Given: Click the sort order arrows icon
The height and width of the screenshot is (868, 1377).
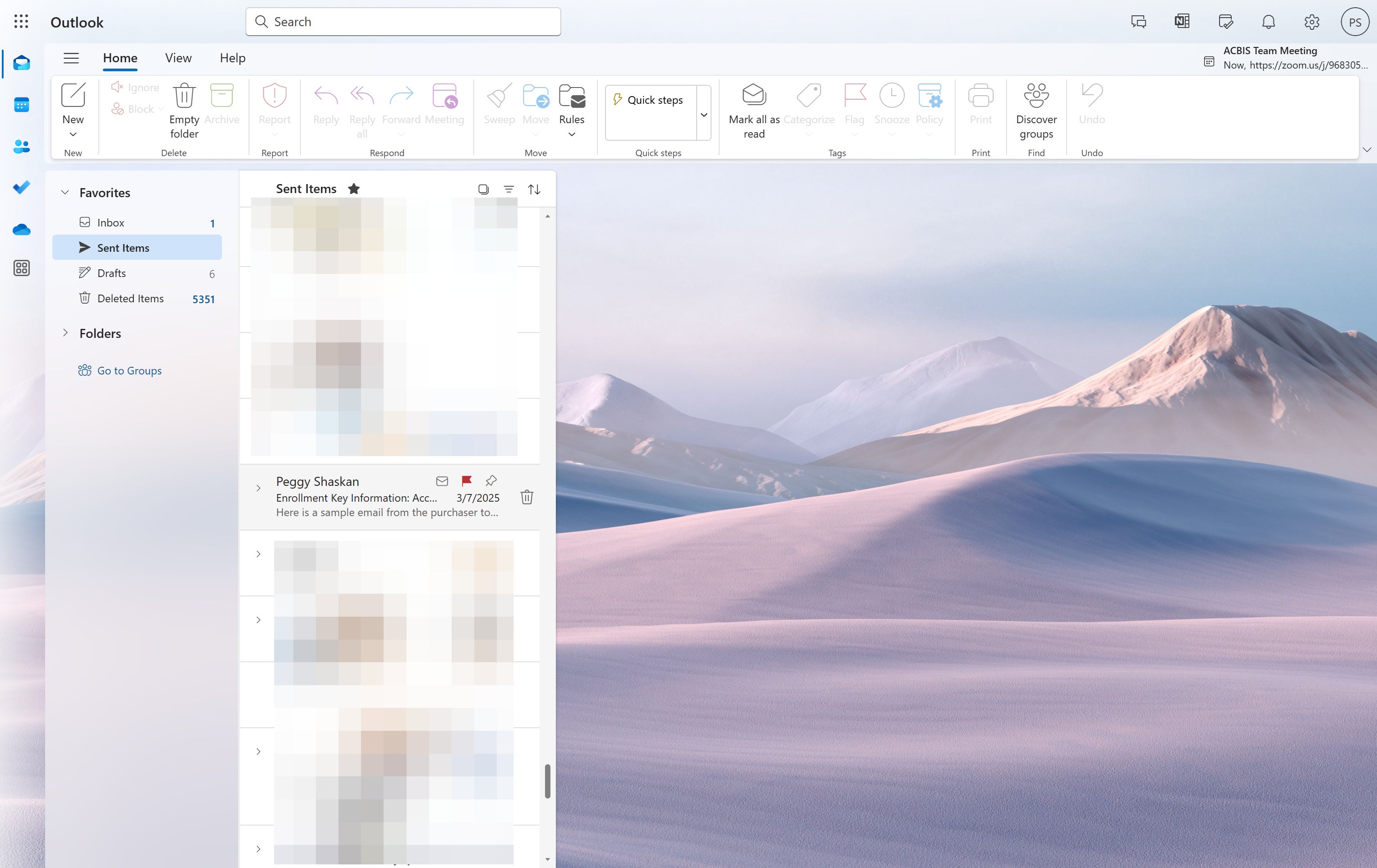Looking at the screenshot, I should [534, 189].
